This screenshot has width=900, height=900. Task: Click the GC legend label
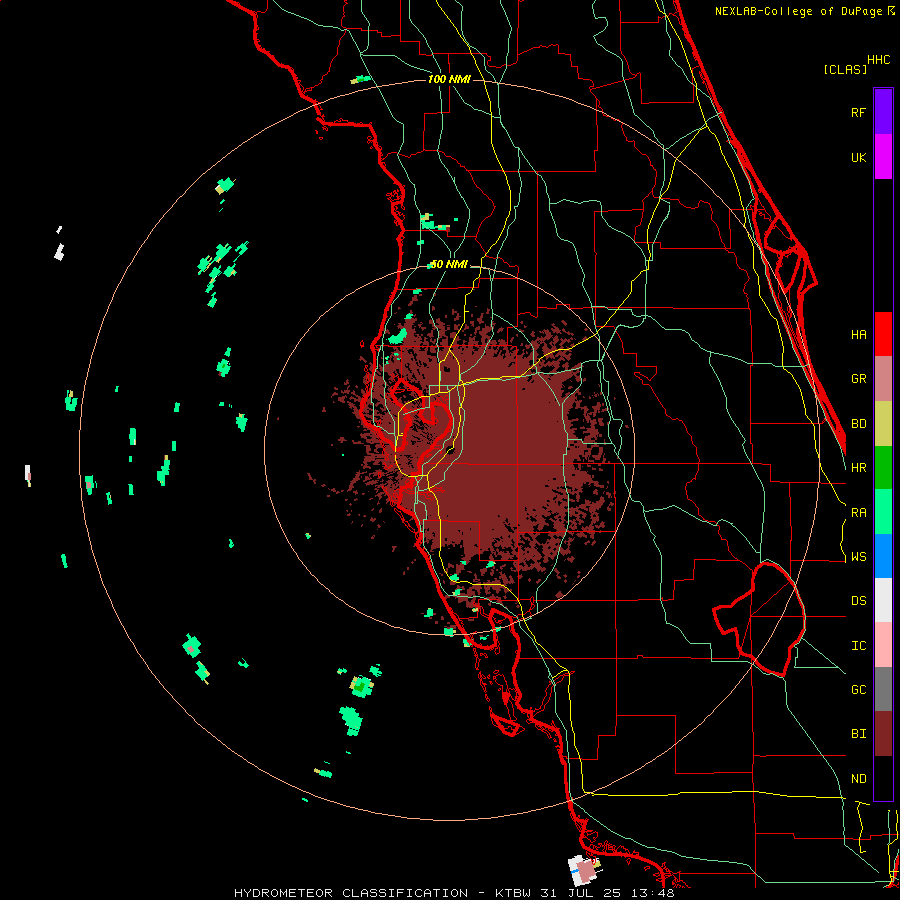point(858,690)
